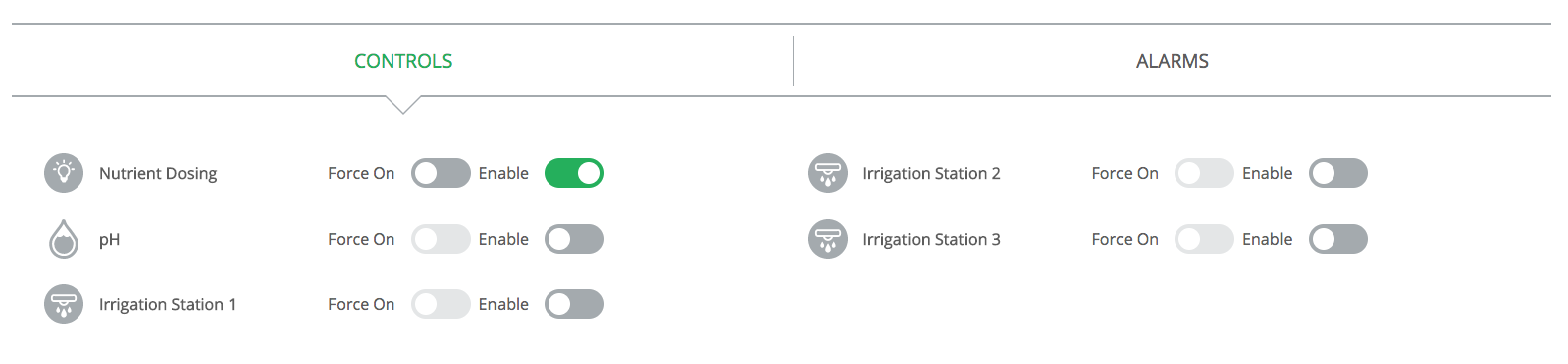Viewport: 1568px width, 364px height.
Task: Click the Irrigation Station 2 sprinkler icon
Action: pos(827,173)
